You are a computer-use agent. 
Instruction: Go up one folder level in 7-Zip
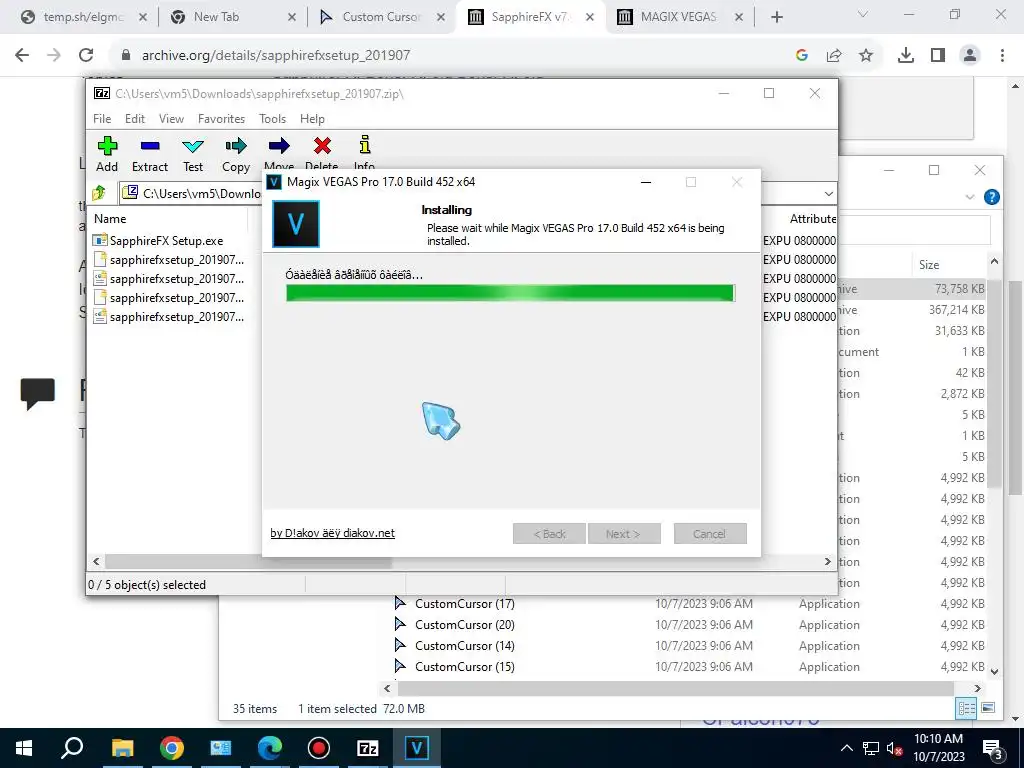tap(99, 193)
